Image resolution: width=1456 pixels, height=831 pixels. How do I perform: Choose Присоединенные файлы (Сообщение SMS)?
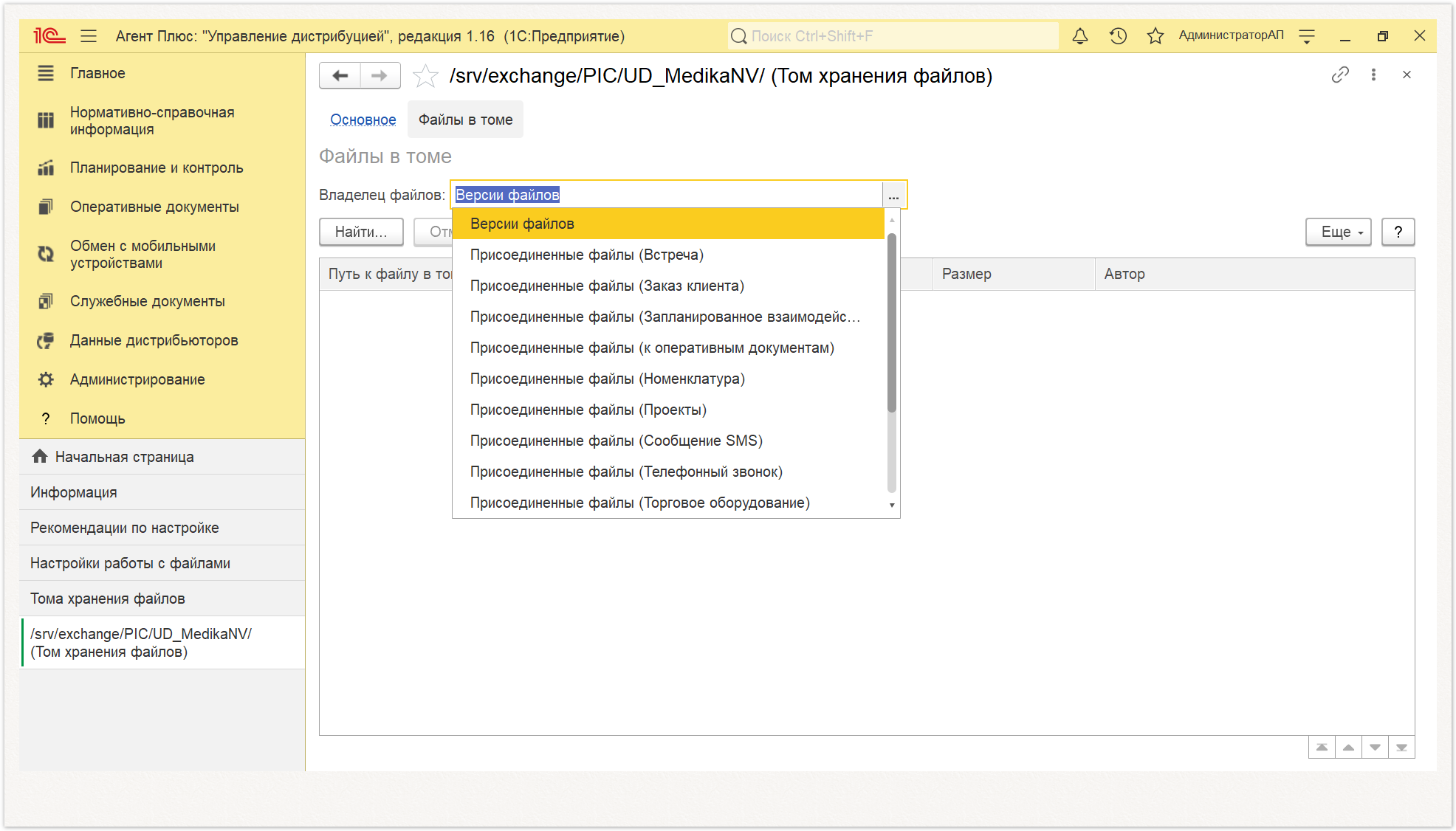tap(668, 441)
